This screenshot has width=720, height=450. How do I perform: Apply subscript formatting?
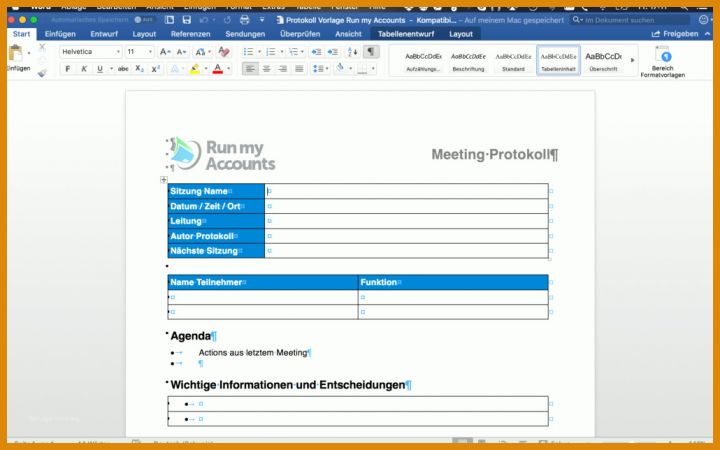[x=139, y=69]
